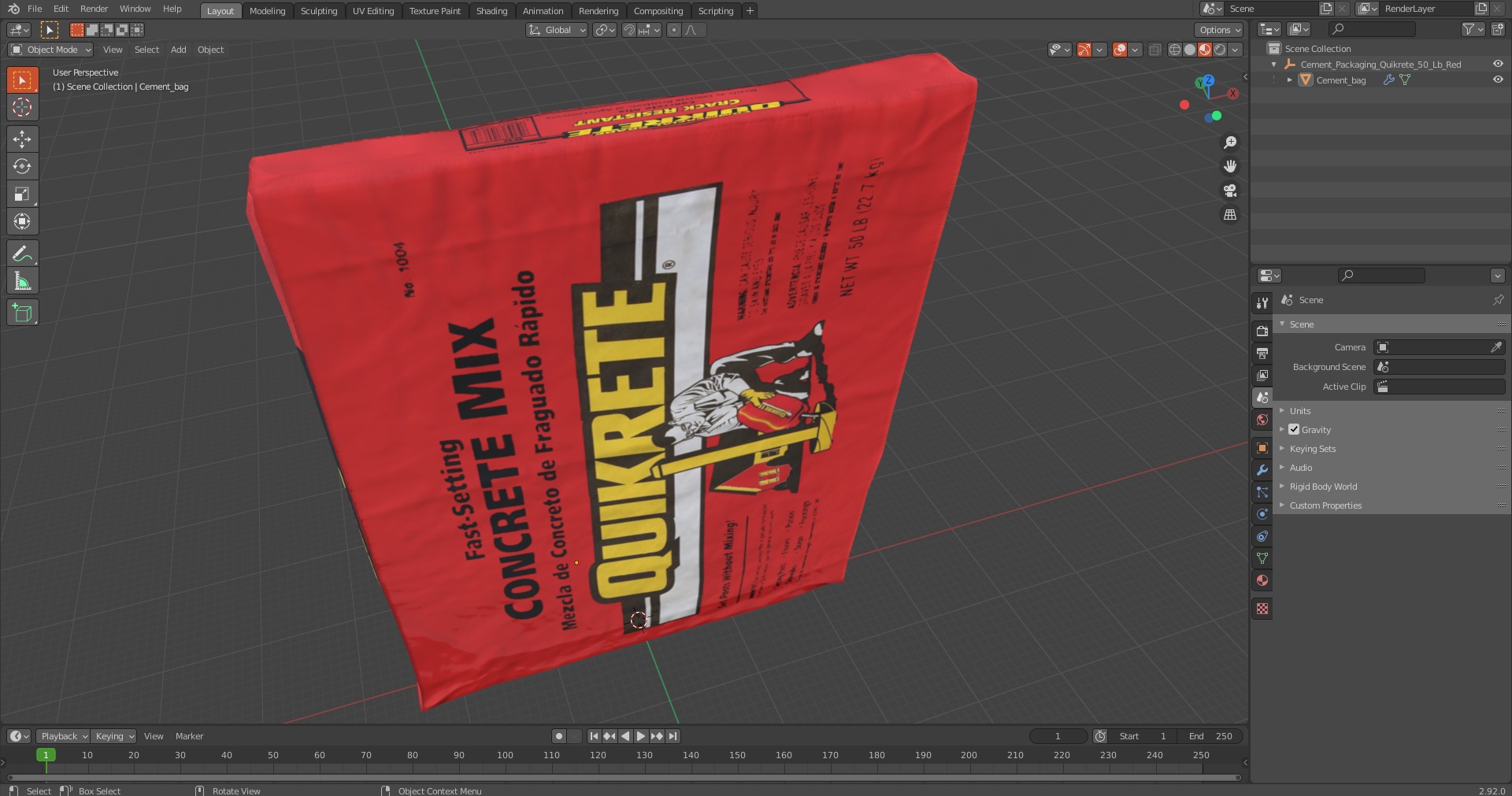
Task: Play the animation forward
Action: 641,736
